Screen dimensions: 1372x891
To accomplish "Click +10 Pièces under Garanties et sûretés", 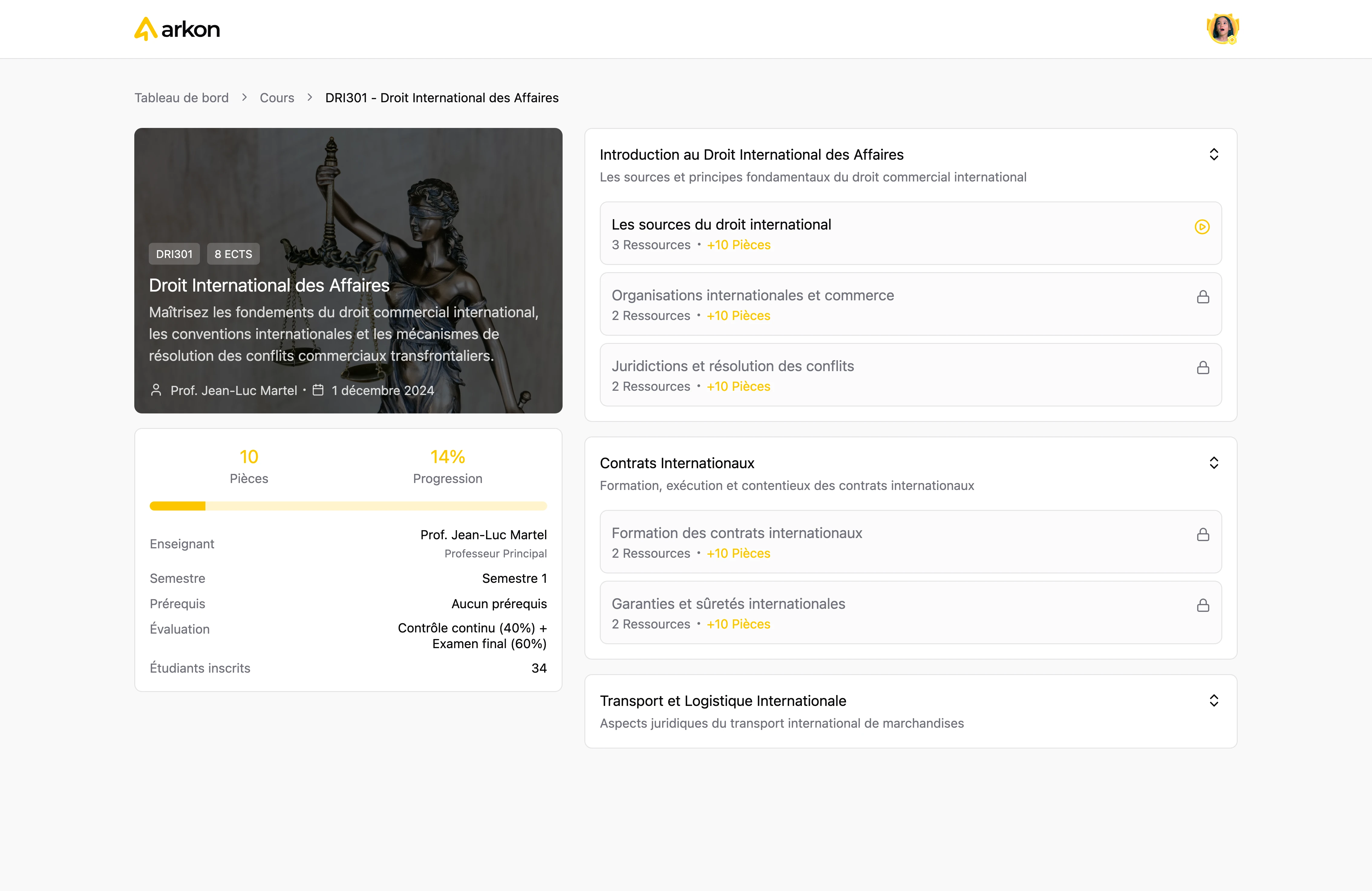I will 738,624.
